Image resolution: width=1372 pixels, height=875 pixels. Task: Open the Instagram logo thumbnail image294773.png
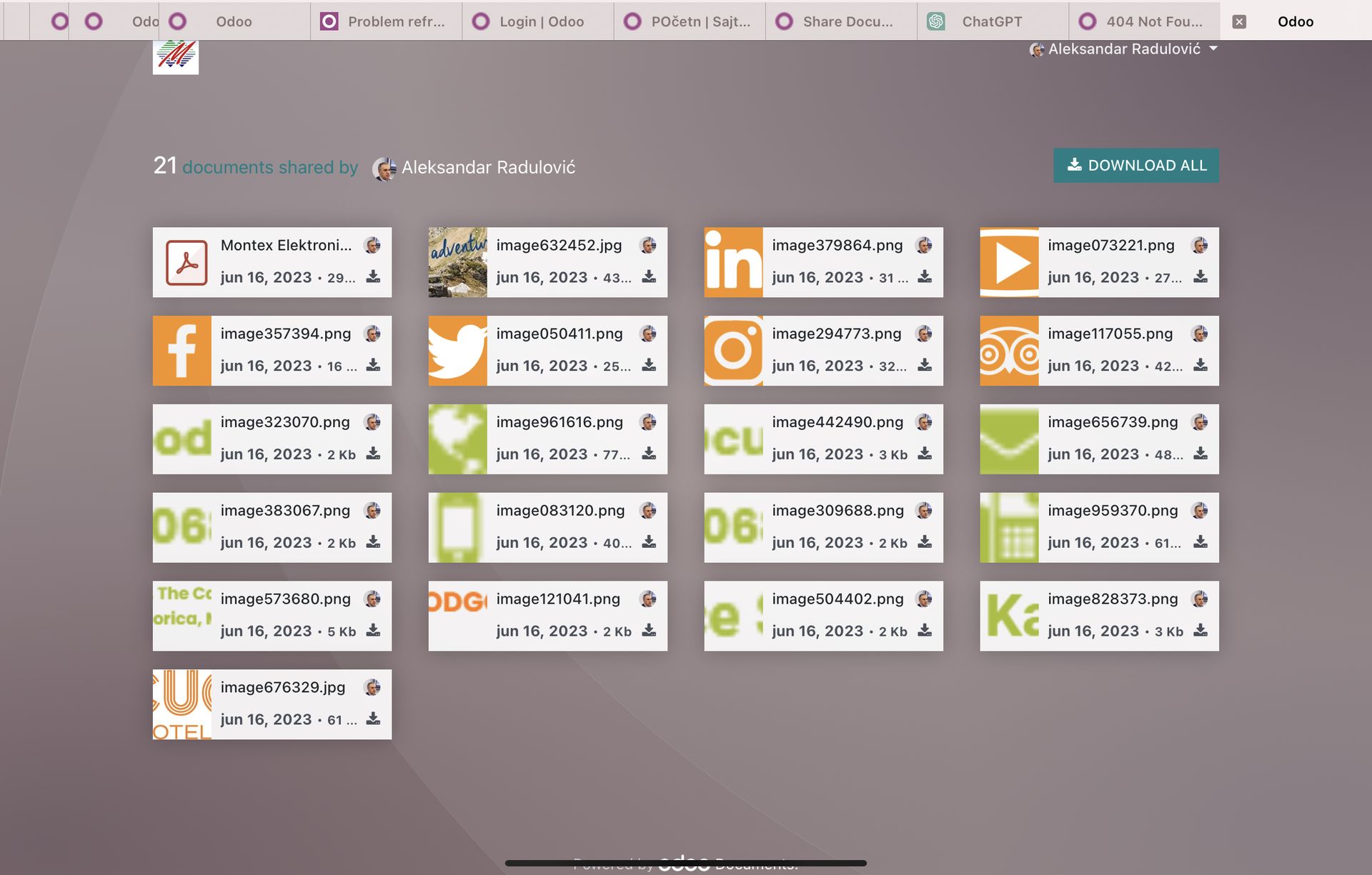click(x=733, y=351)
